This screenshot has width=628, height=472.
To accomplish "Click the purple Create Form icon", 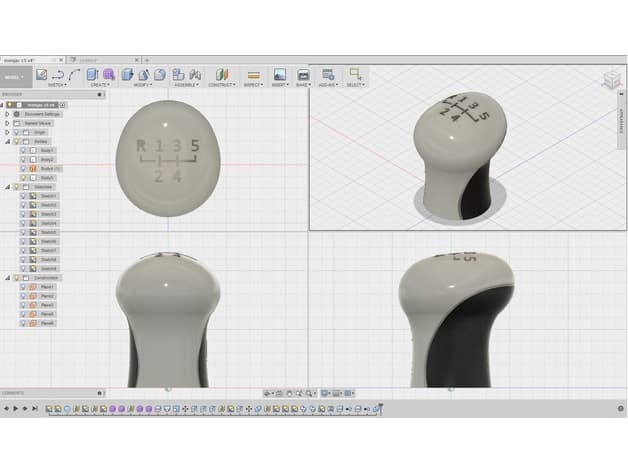I will pos(109,75).
